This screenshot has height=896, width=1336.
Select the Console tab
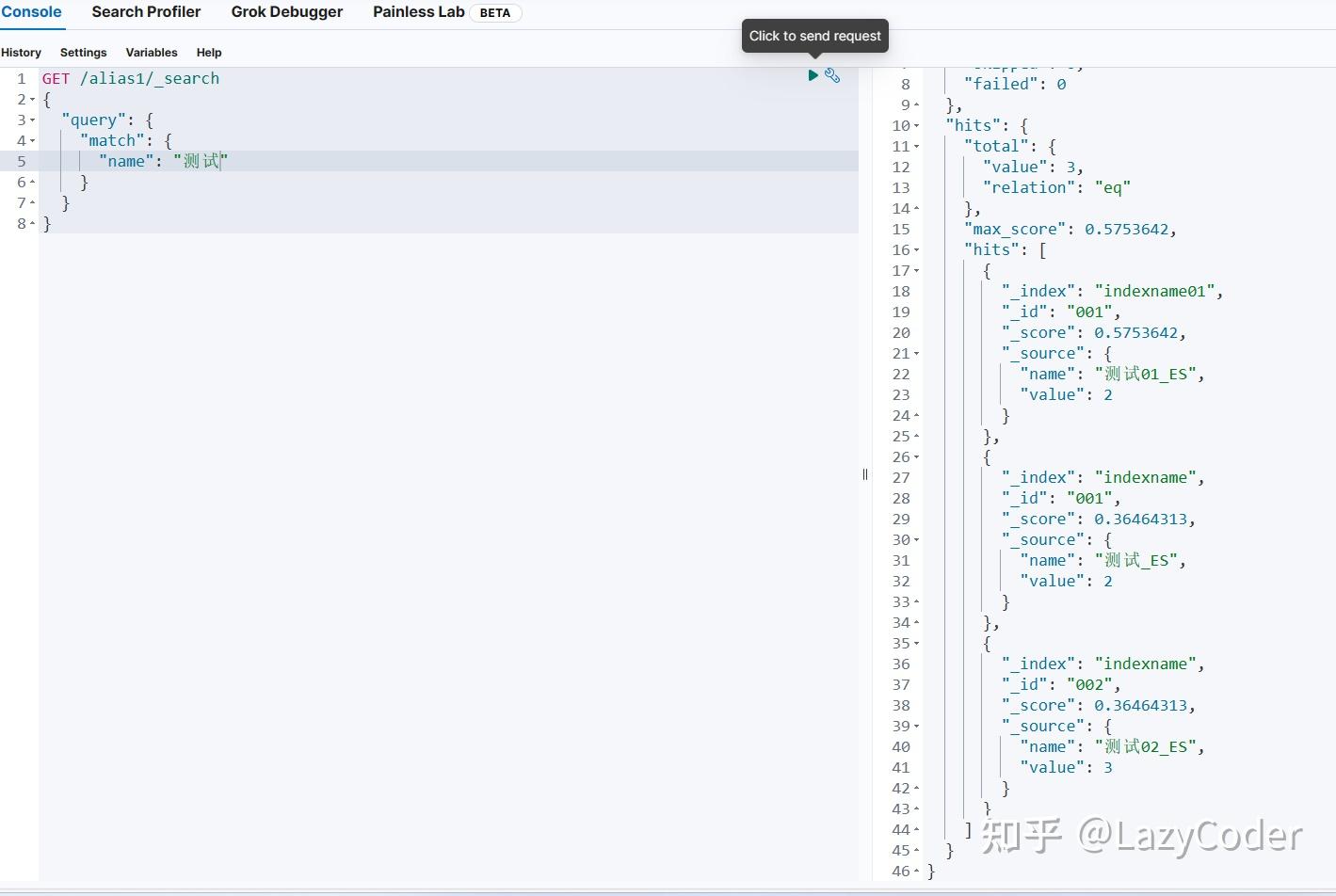[32, 12]
